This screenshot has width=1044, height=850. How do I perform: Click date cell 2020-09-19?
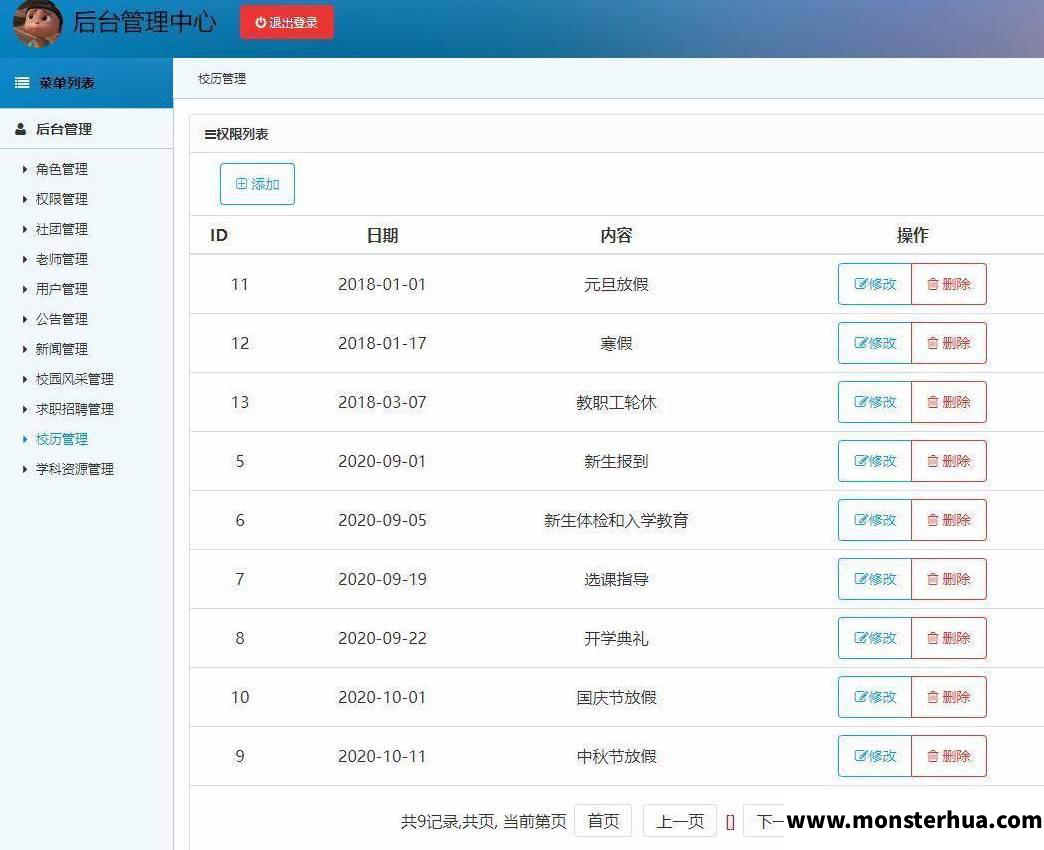[382, 579]
